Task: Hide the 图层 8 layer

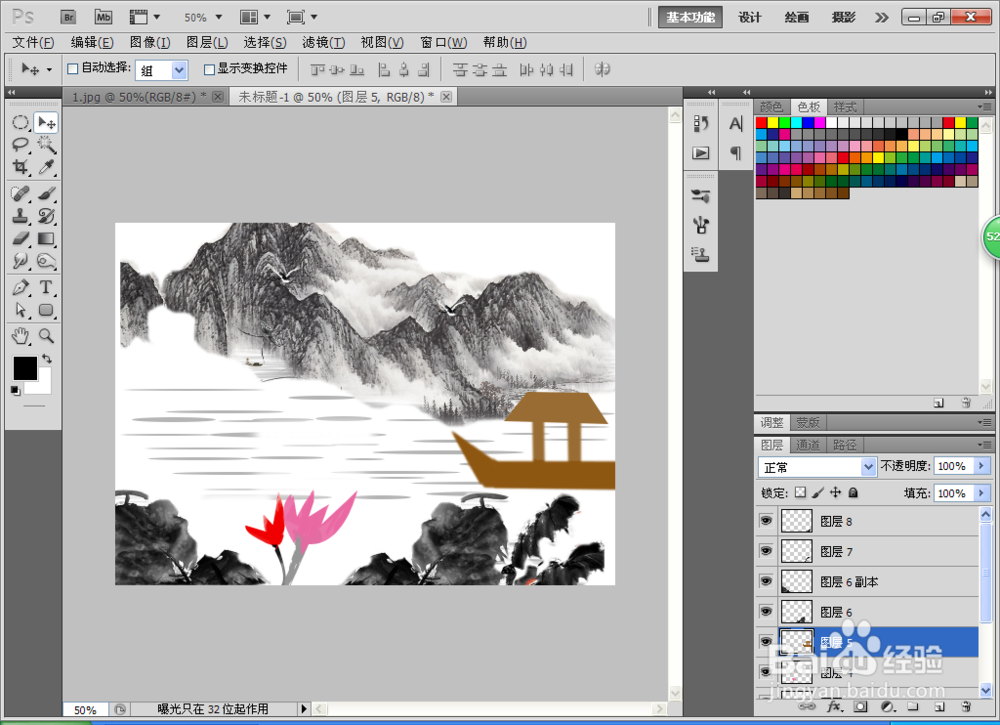Action: click(x=765, y=521)
